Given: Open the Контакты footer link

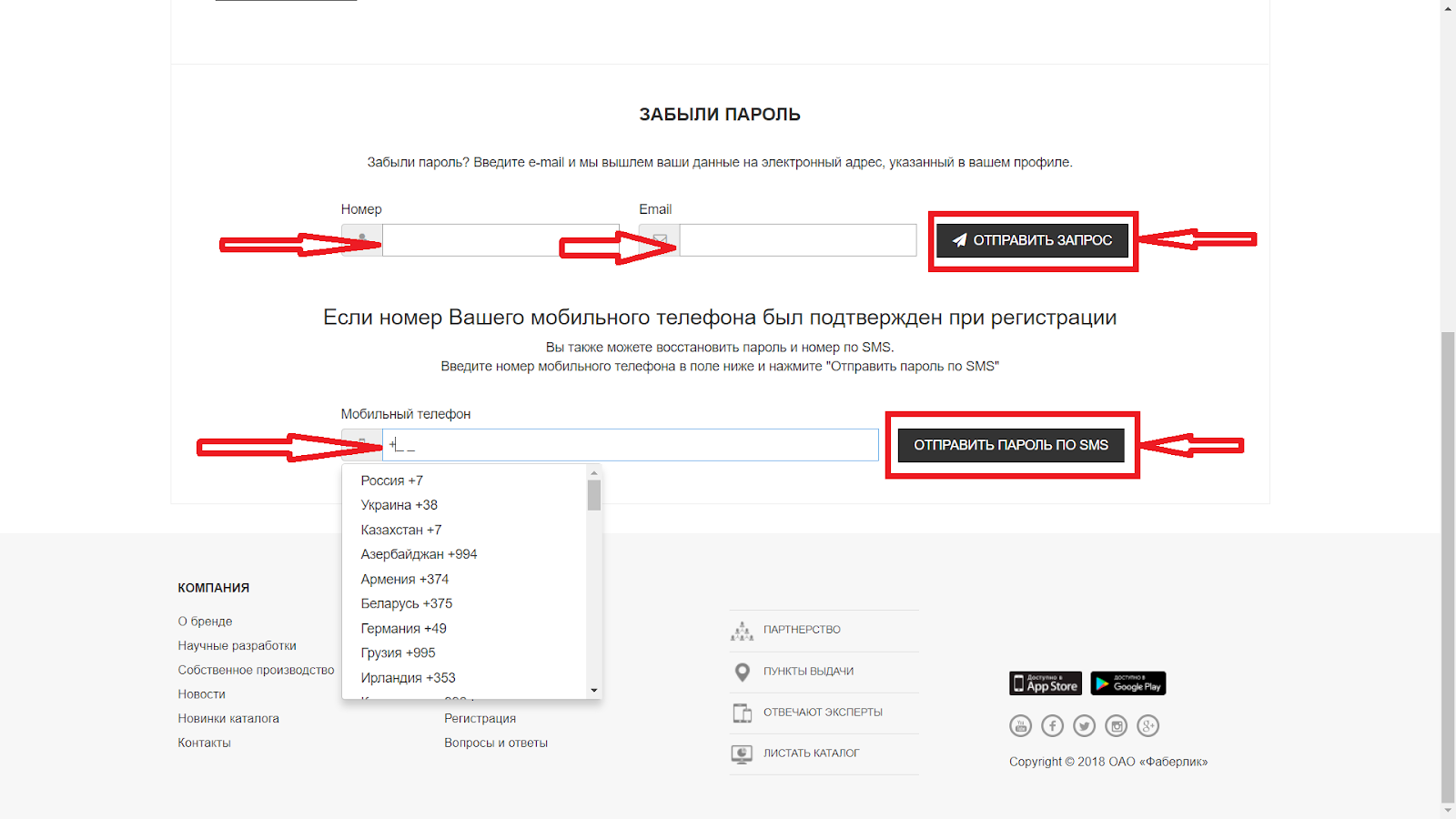Looking at the screenshot, I should (x=204, y=743).
